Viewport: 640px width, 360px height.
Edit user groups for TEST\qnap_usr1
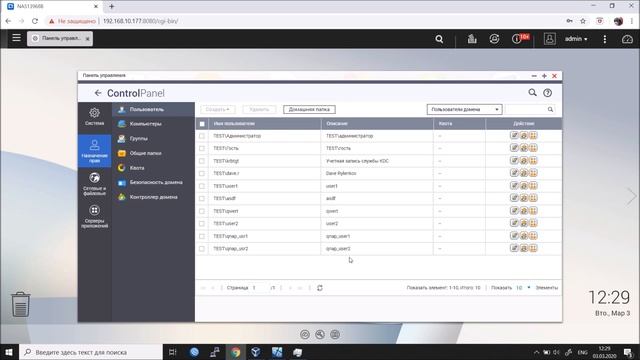click(524, 236)
